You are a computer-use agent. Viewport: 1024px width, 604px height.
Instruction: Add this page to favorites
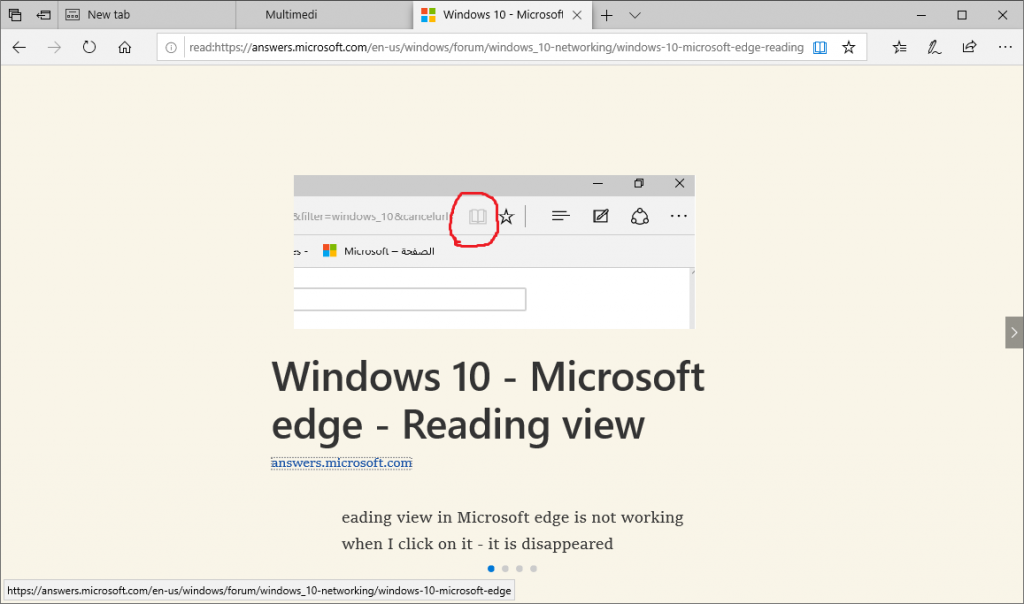tap(848, 47)
